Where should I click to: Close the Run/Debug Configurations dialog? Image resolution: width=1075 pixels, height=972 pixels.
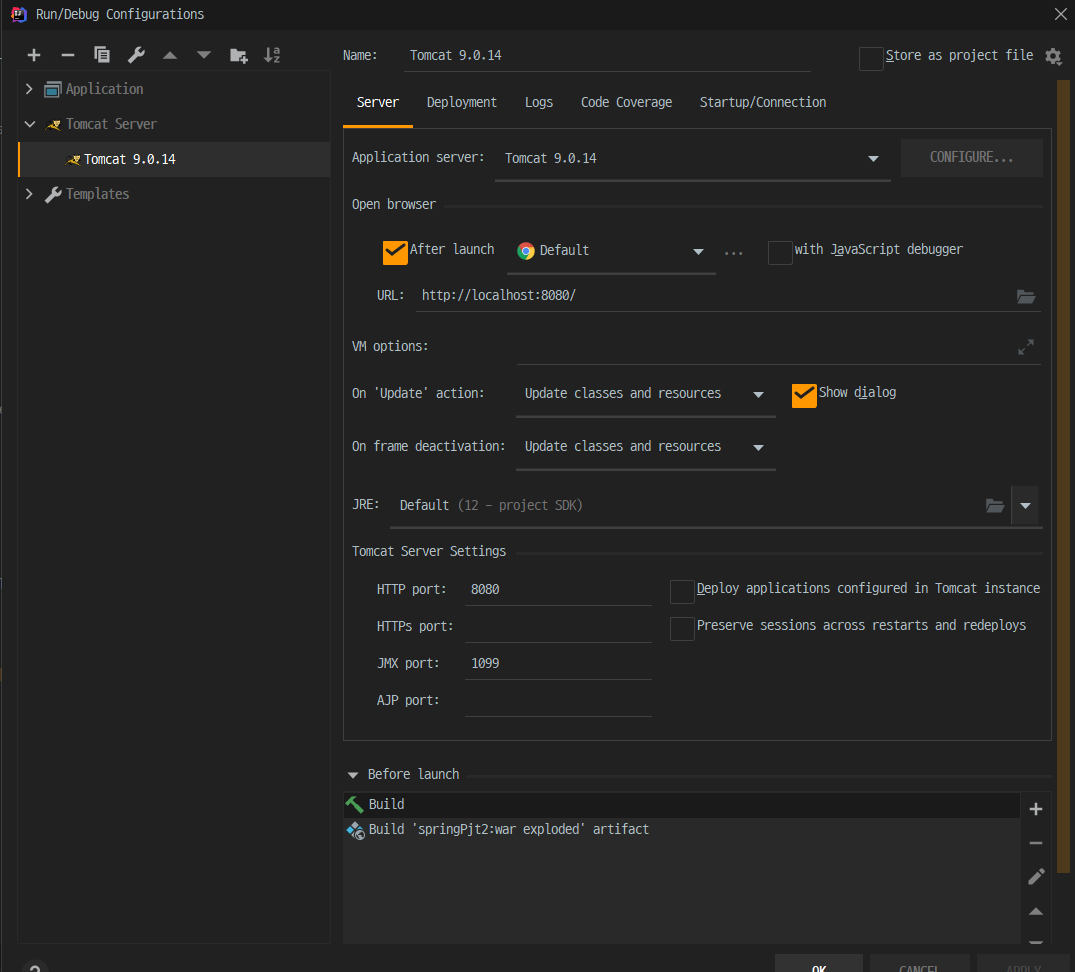pos(1060,14)
